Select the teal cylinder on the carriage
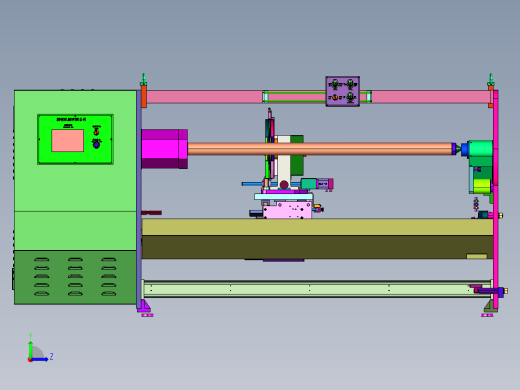The height and width of the screenshot is (390, 520). click(x=309, y=184)
